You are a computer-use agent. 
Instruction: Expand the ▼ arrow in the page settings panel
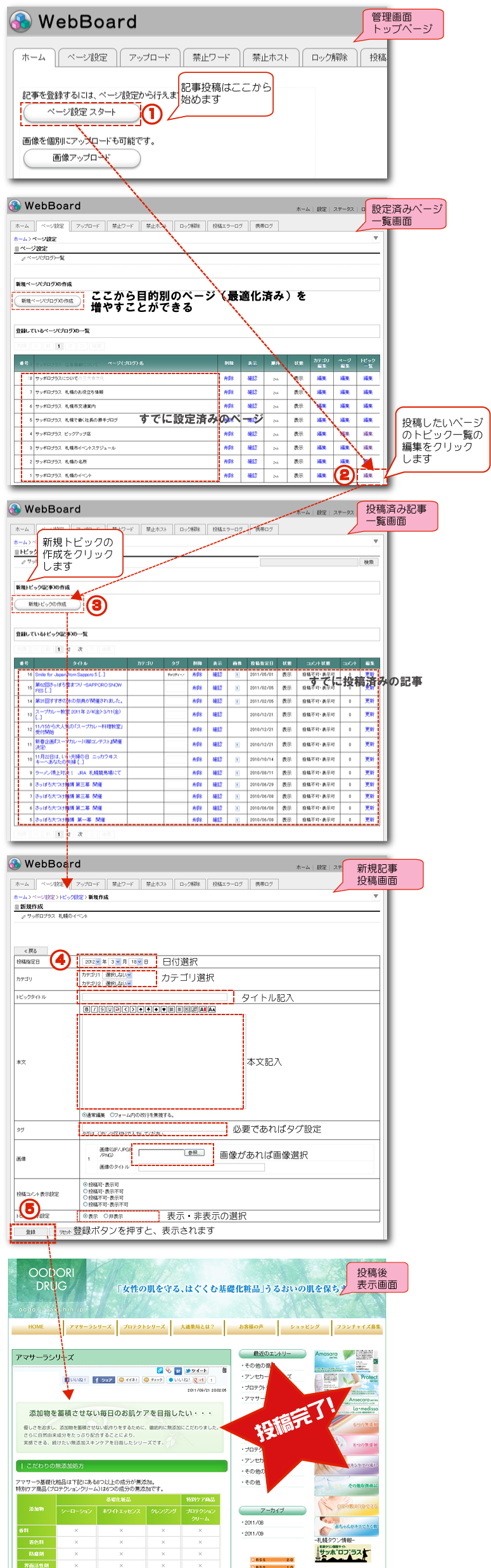[376, 238]
